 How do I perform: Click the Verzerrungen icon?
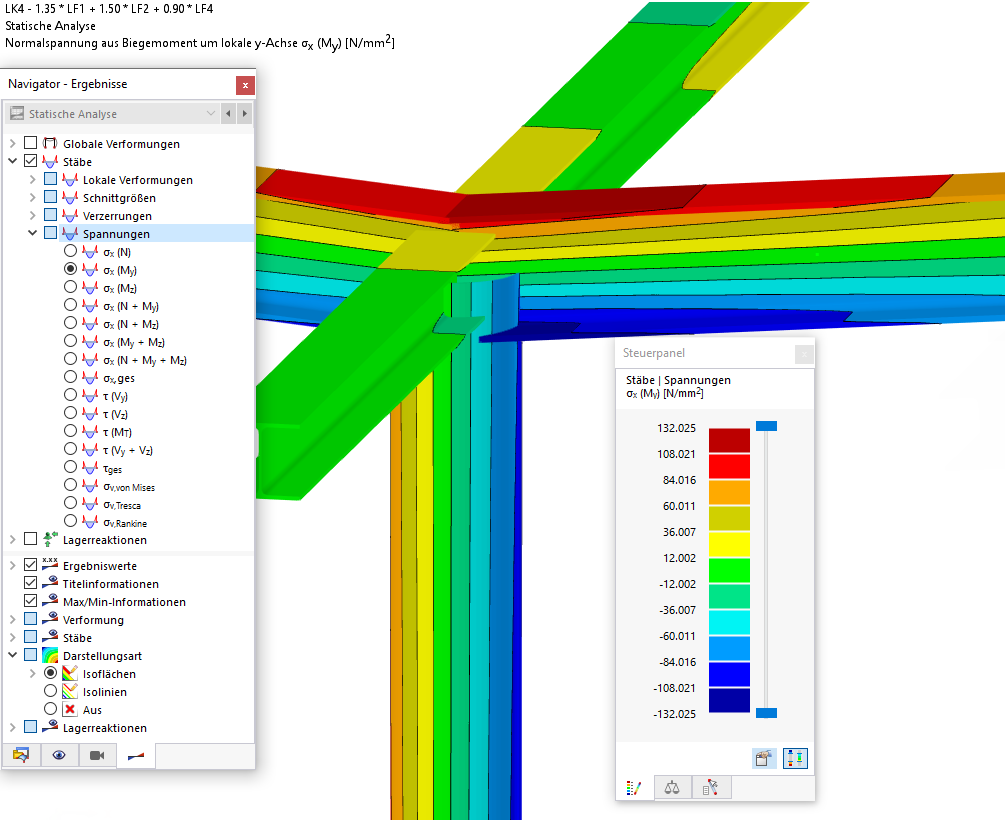(70, 215)
